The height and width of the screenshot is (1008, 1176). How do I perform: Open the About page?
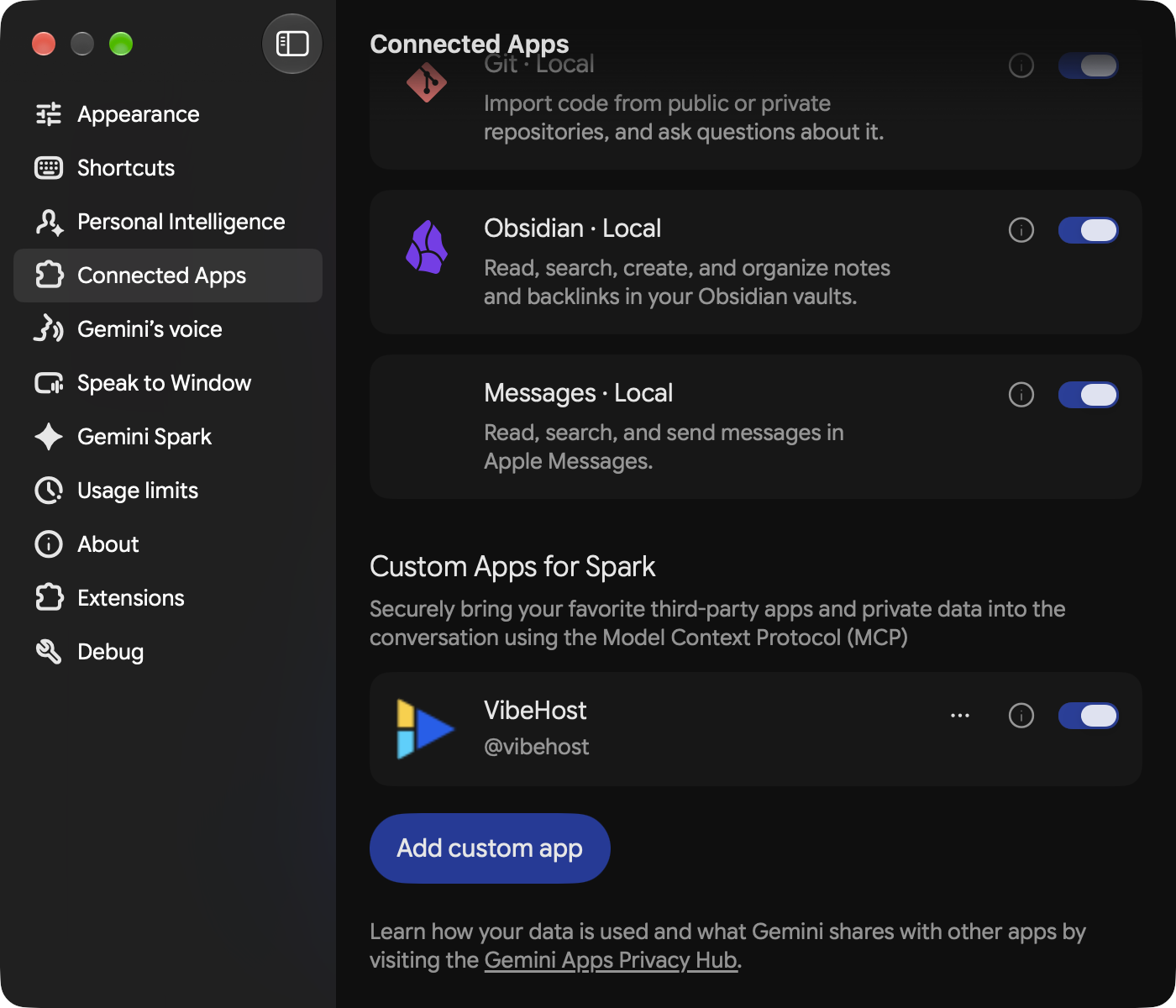168,544
